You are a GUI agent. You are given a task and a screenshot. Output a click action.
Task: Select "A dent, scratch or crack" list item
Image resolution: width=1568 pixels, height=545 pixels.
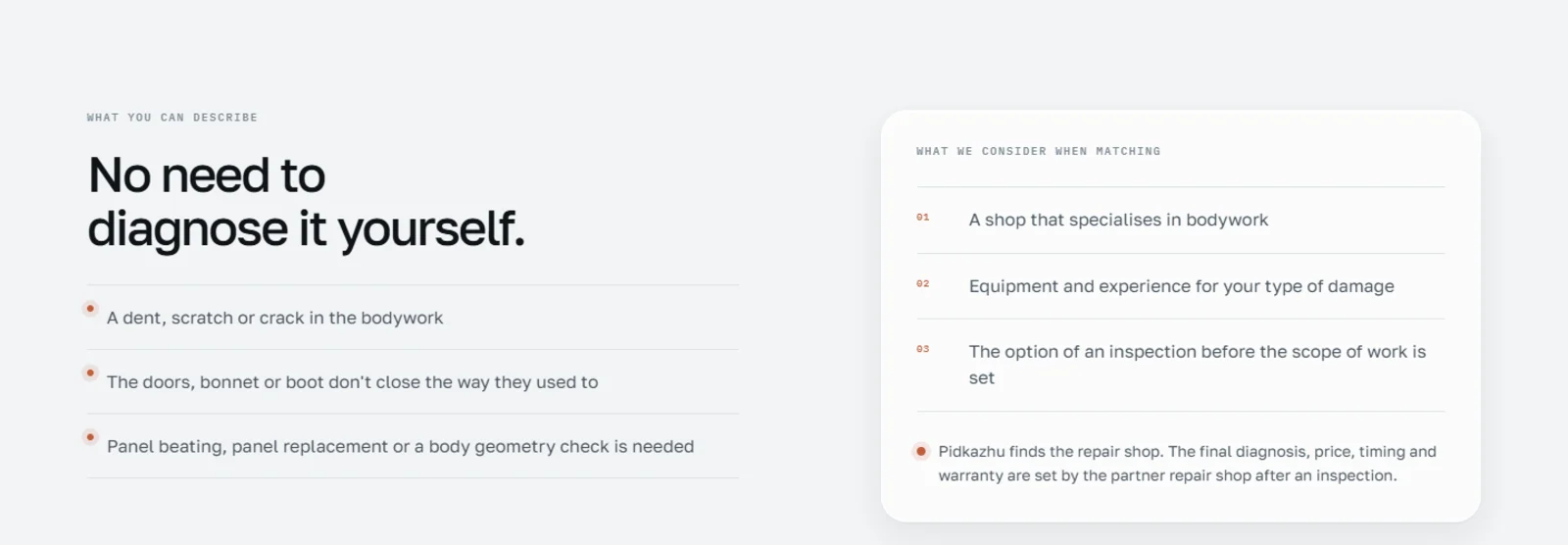(x=413, y=318)
